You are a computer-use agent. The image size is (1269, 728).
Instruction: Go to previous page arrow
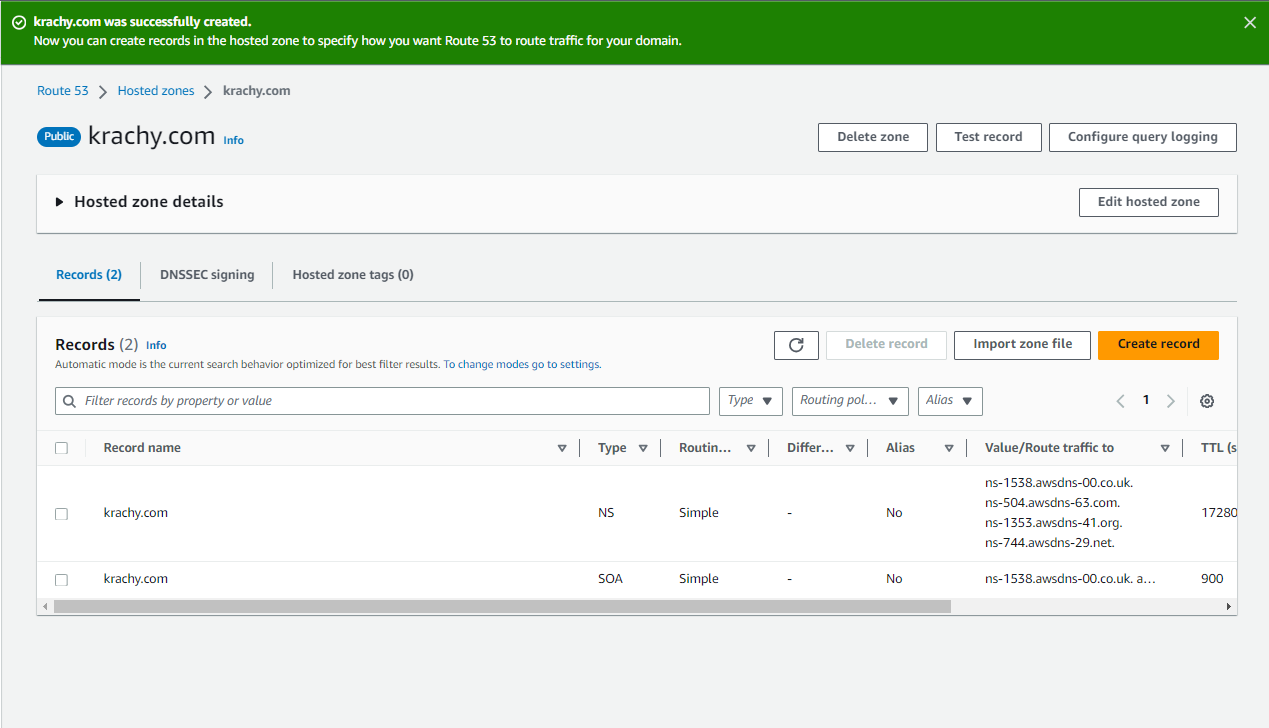pyautogui.click(x=1120, y=401)
